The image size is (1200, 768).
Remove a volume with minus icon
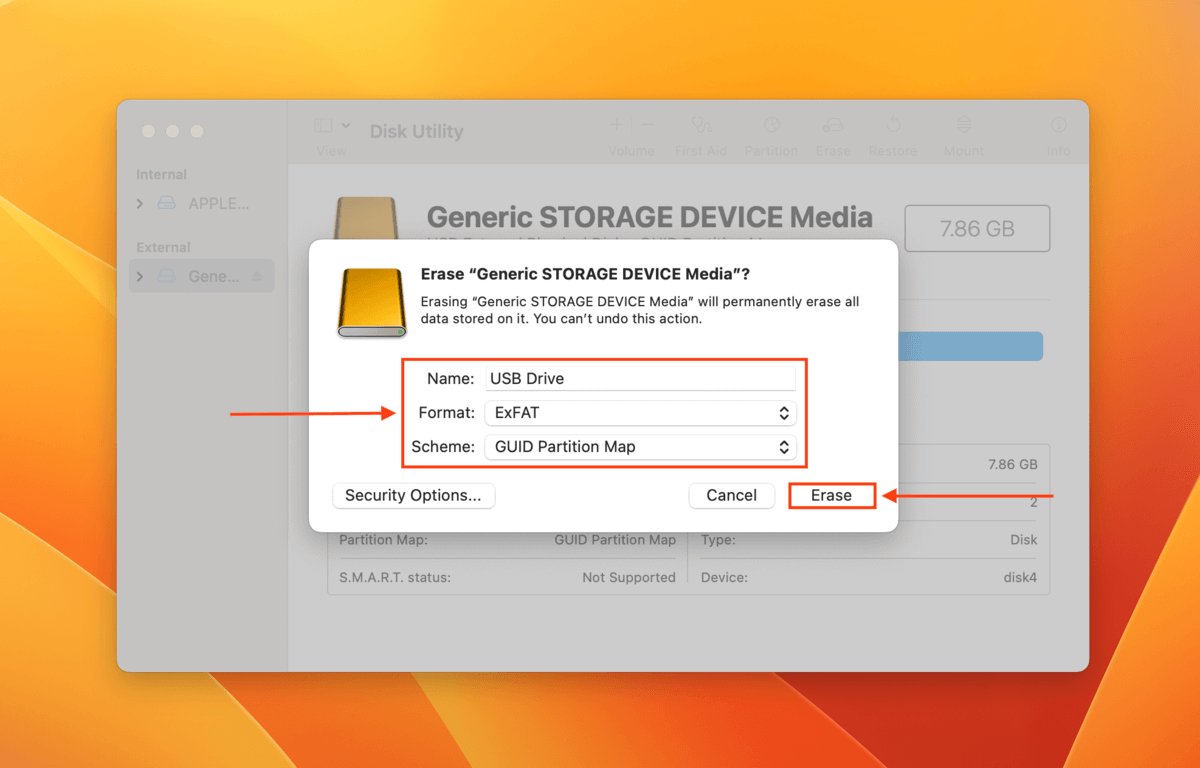point(647,125)
